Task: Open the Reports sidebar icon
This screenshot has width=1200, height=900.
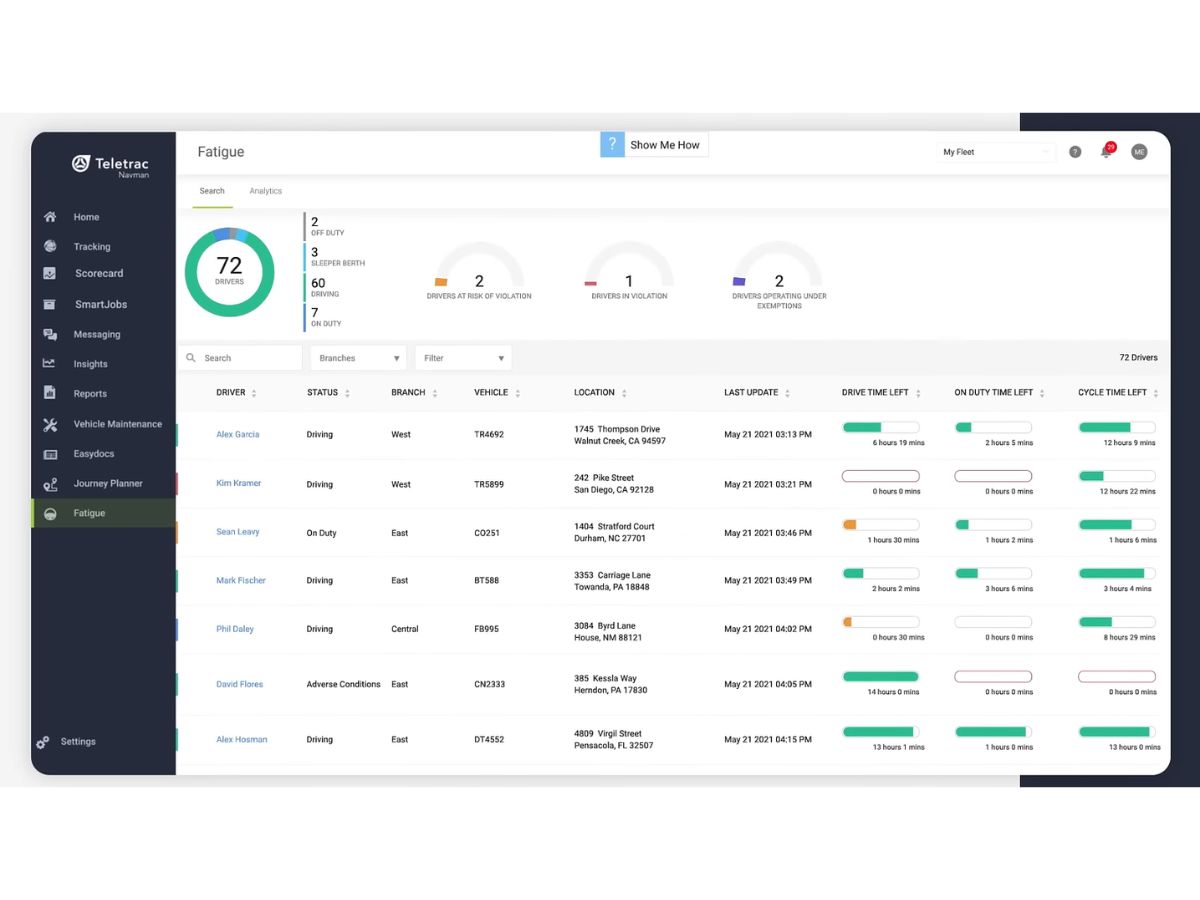Action: pos(49,393)
